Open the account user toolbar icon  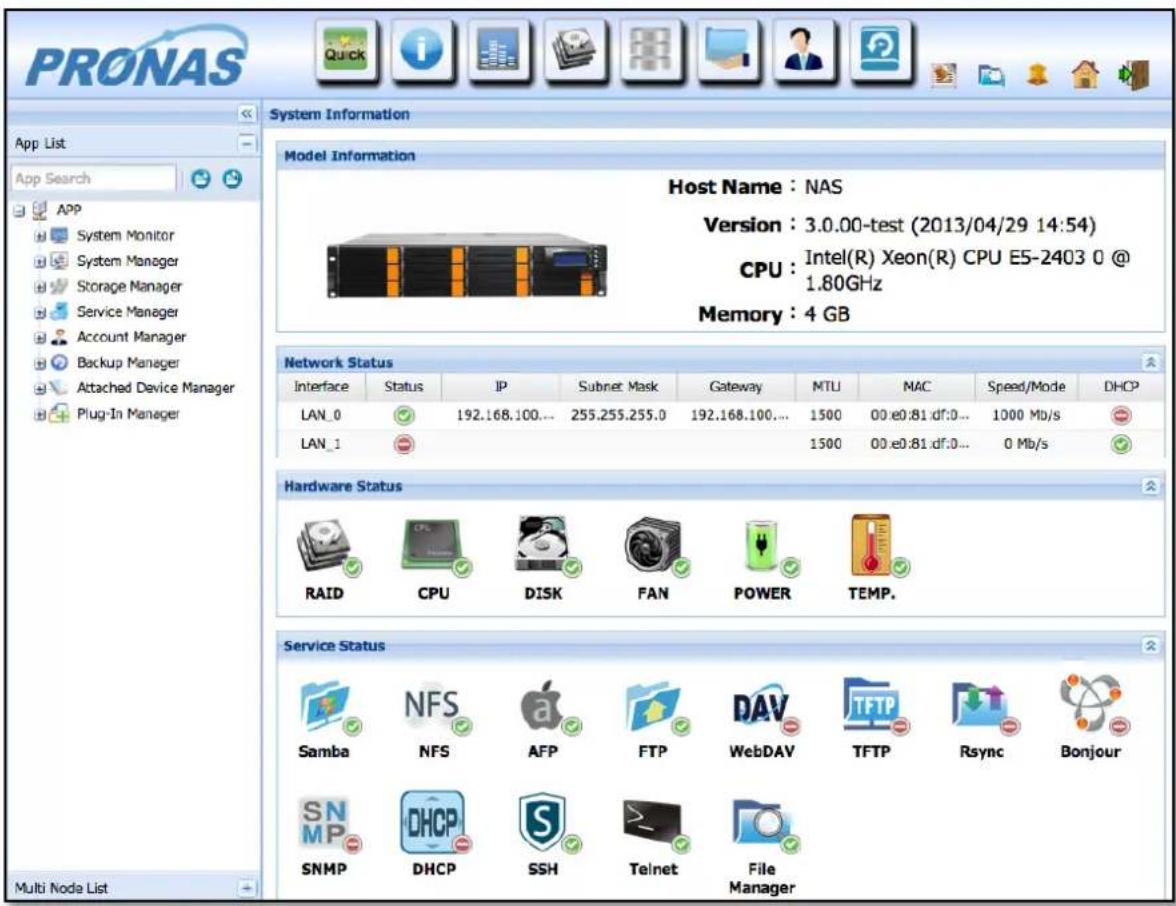(x=804, y=50)
